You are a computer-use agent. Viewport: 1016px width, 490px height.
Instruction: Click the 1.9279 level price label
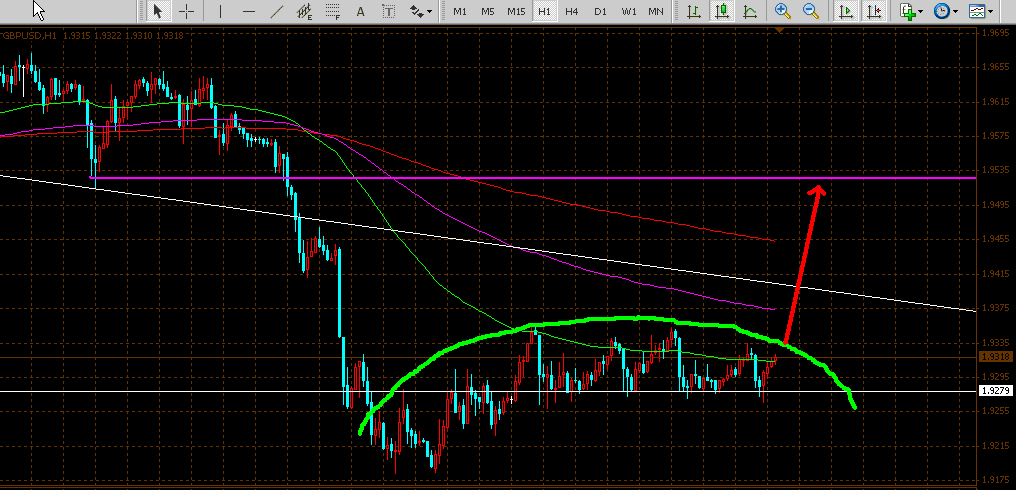[996, 391]
